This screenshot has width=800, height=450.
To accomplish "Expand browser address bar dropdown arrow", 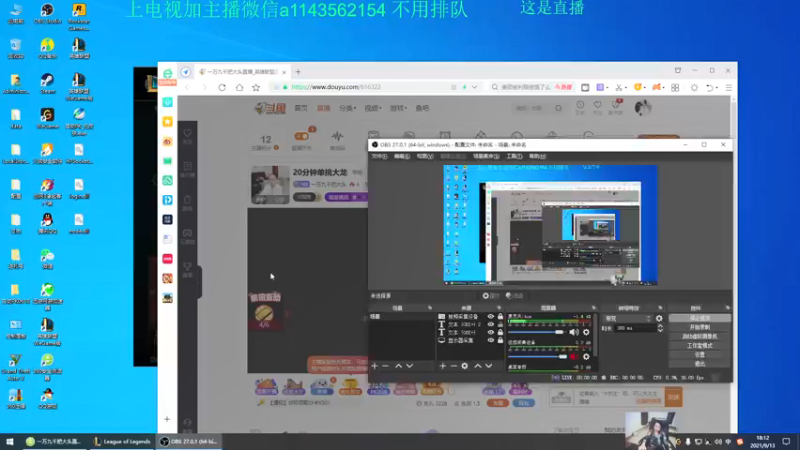I will click(x=474, y=87).
